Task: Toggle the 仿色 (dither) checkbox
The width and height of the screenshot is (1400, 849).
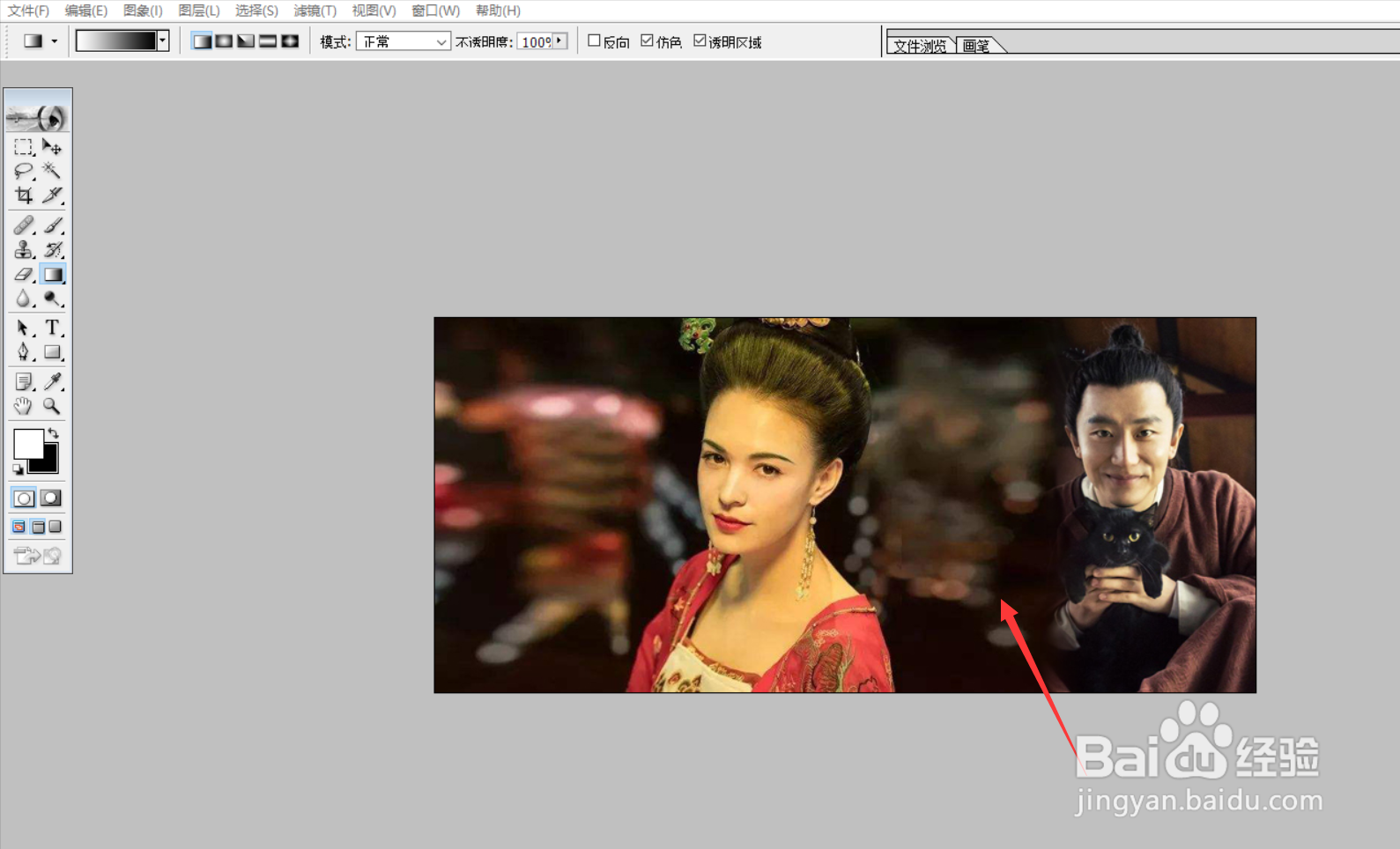Action: coord(648,41)
